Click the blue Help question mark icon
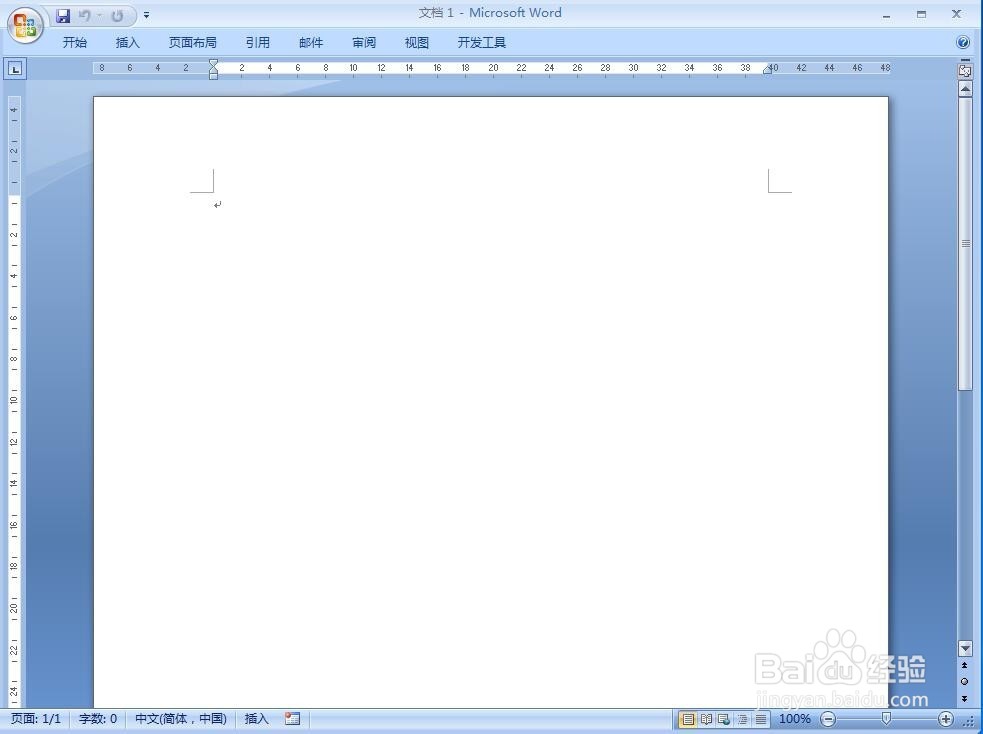983x734 pixels. [x=963, y=42]
